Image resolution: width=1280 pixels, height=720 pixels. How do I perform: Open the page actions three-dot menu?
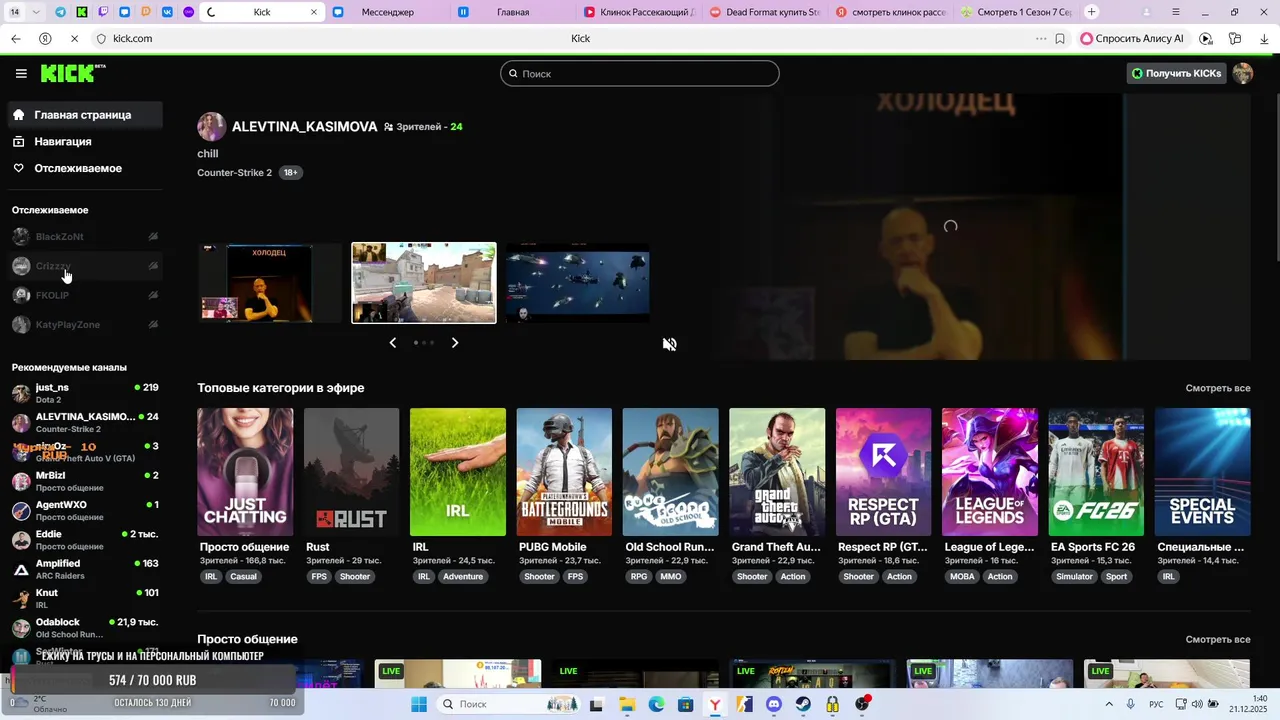pos(1040,39)
